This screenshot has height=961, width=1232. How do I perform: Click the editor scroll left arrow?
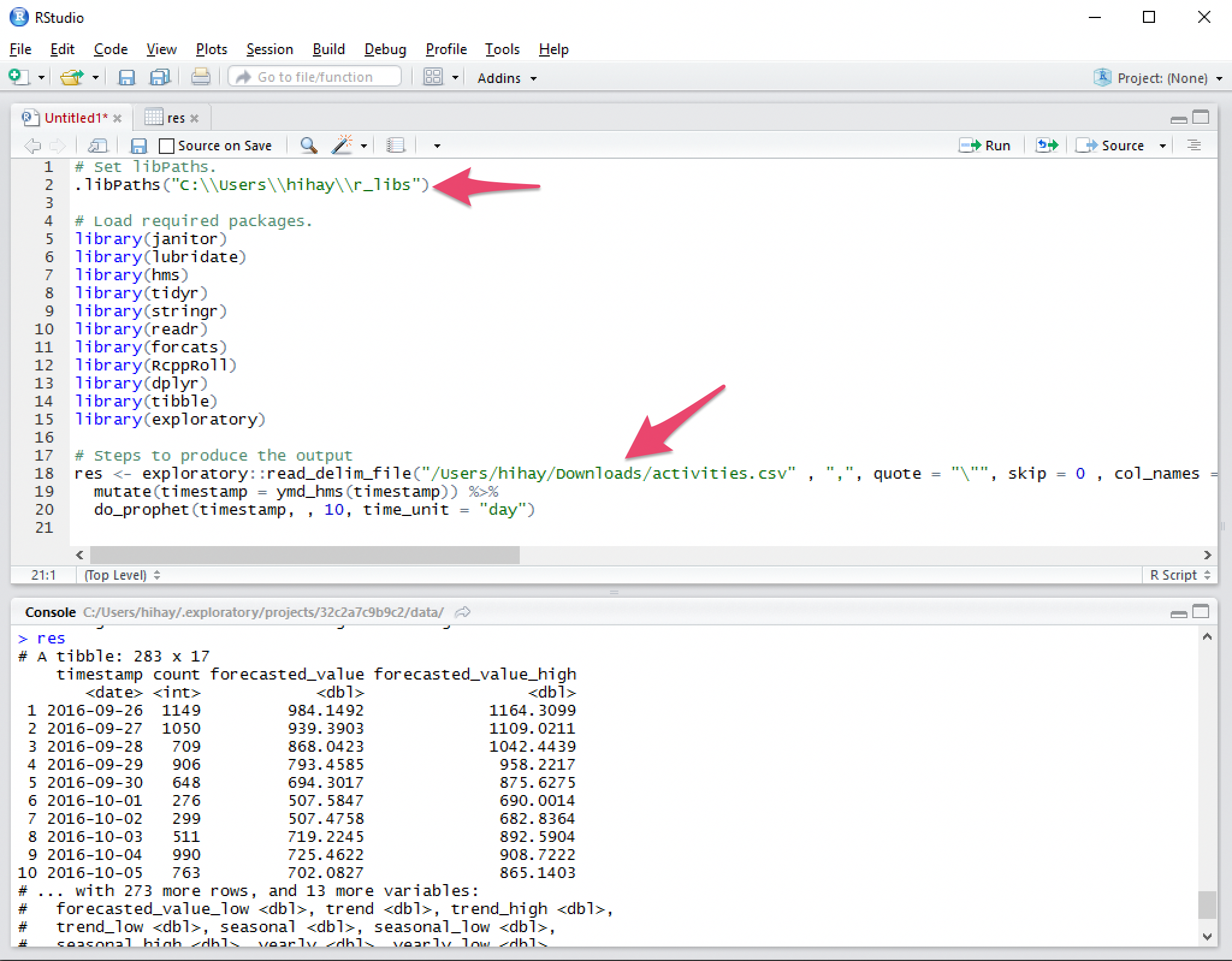click(x=79, y=554)
